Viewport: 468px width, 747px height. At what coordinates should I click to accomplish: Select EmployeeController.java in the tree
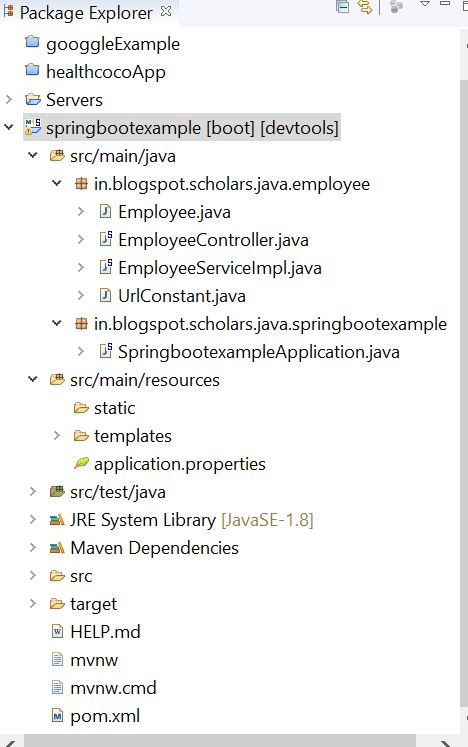pos(214,240)
